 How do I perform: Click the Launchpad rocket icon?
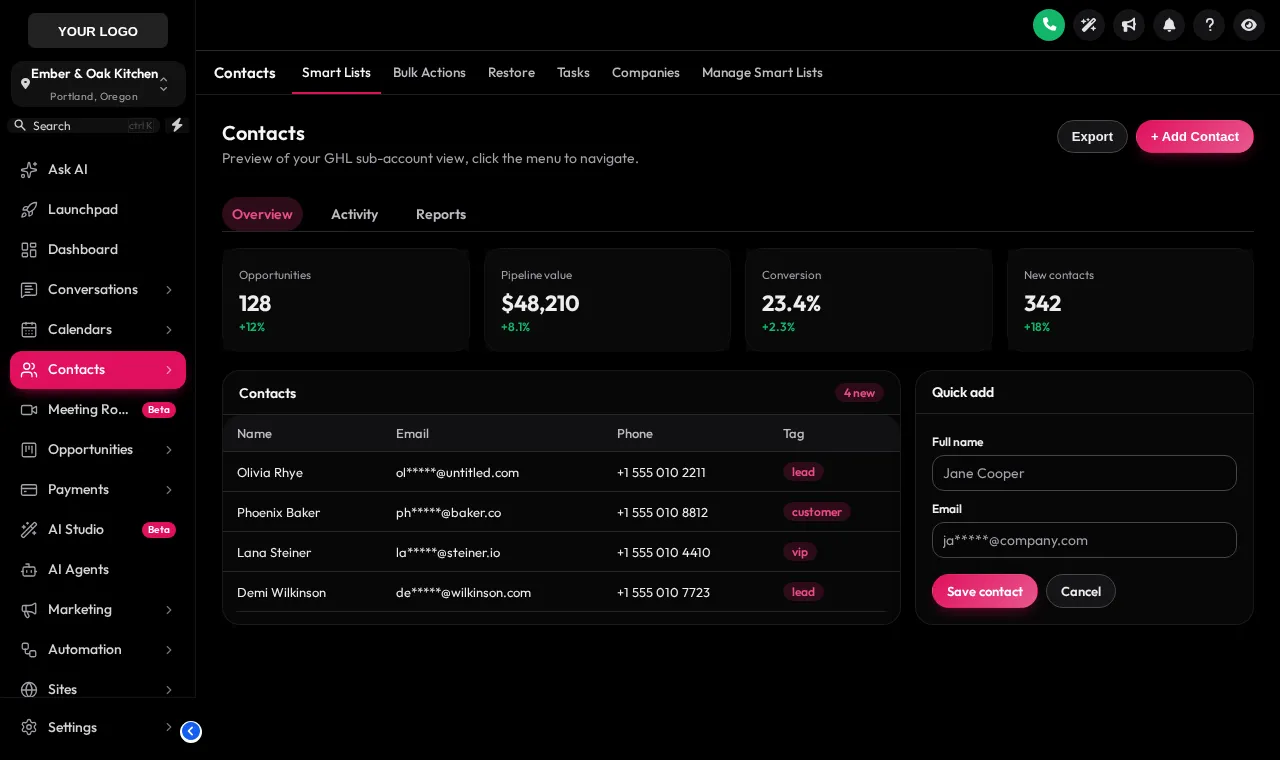(x=29, y=210)
